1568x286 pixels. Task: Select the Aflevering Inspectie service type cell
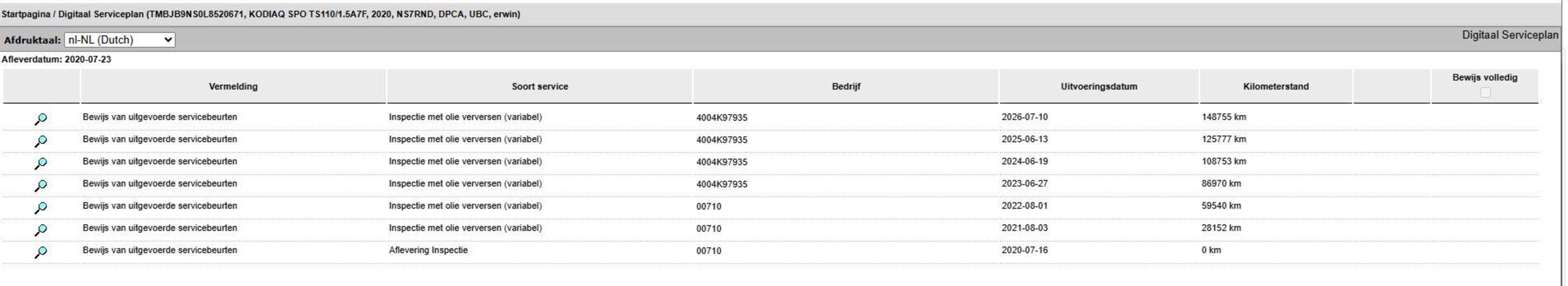428,250
